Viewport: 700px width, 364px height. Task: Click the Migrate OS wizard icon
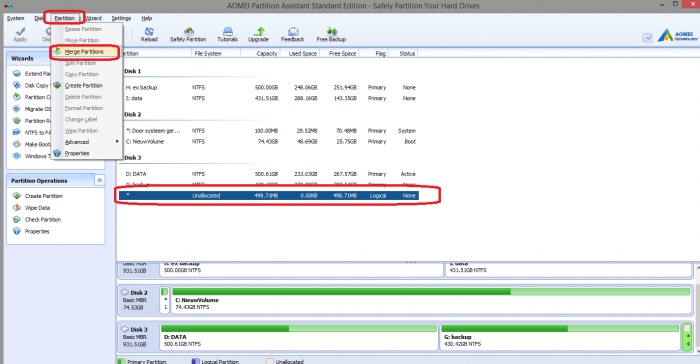click(17, 109)
